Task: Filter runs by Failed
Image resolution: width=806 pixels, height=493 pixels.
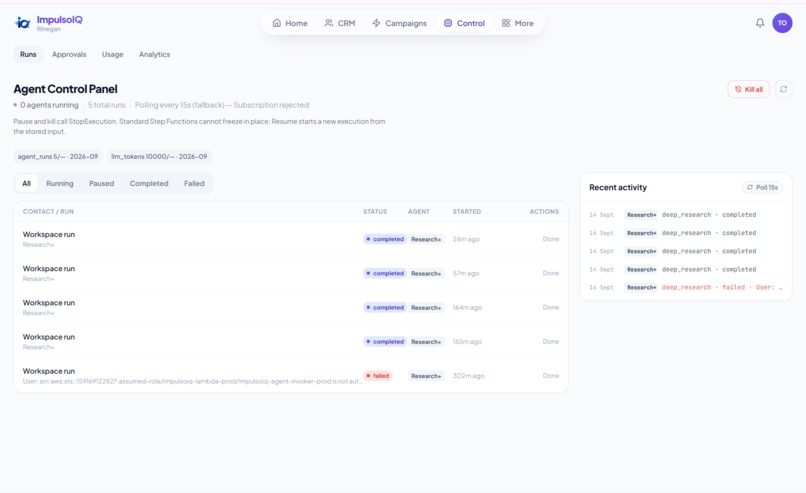Action: 194,183
